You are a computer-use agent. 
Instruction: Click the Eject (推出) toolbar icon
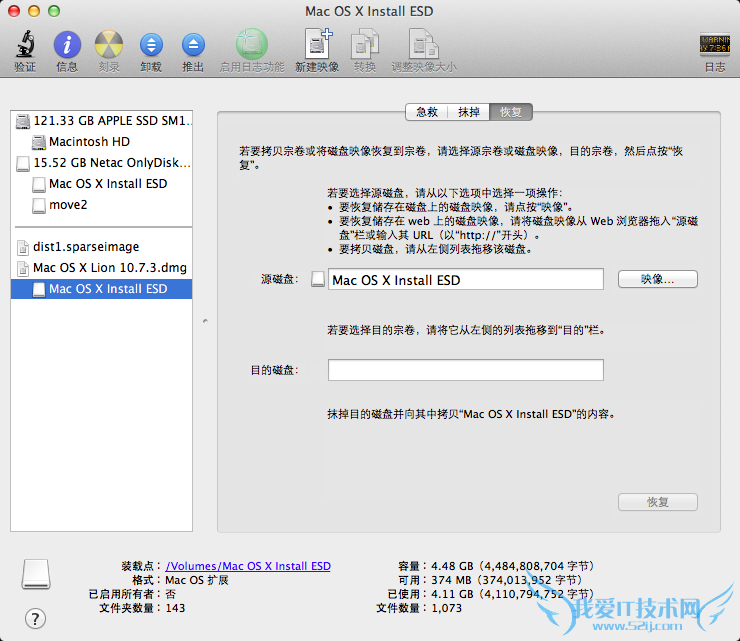click(x=193, y=45)
